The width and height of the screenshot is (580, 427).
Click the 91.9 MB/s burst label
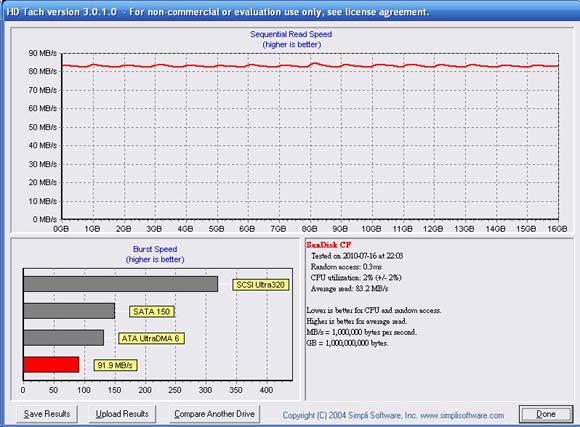click(x=115, y=365)
